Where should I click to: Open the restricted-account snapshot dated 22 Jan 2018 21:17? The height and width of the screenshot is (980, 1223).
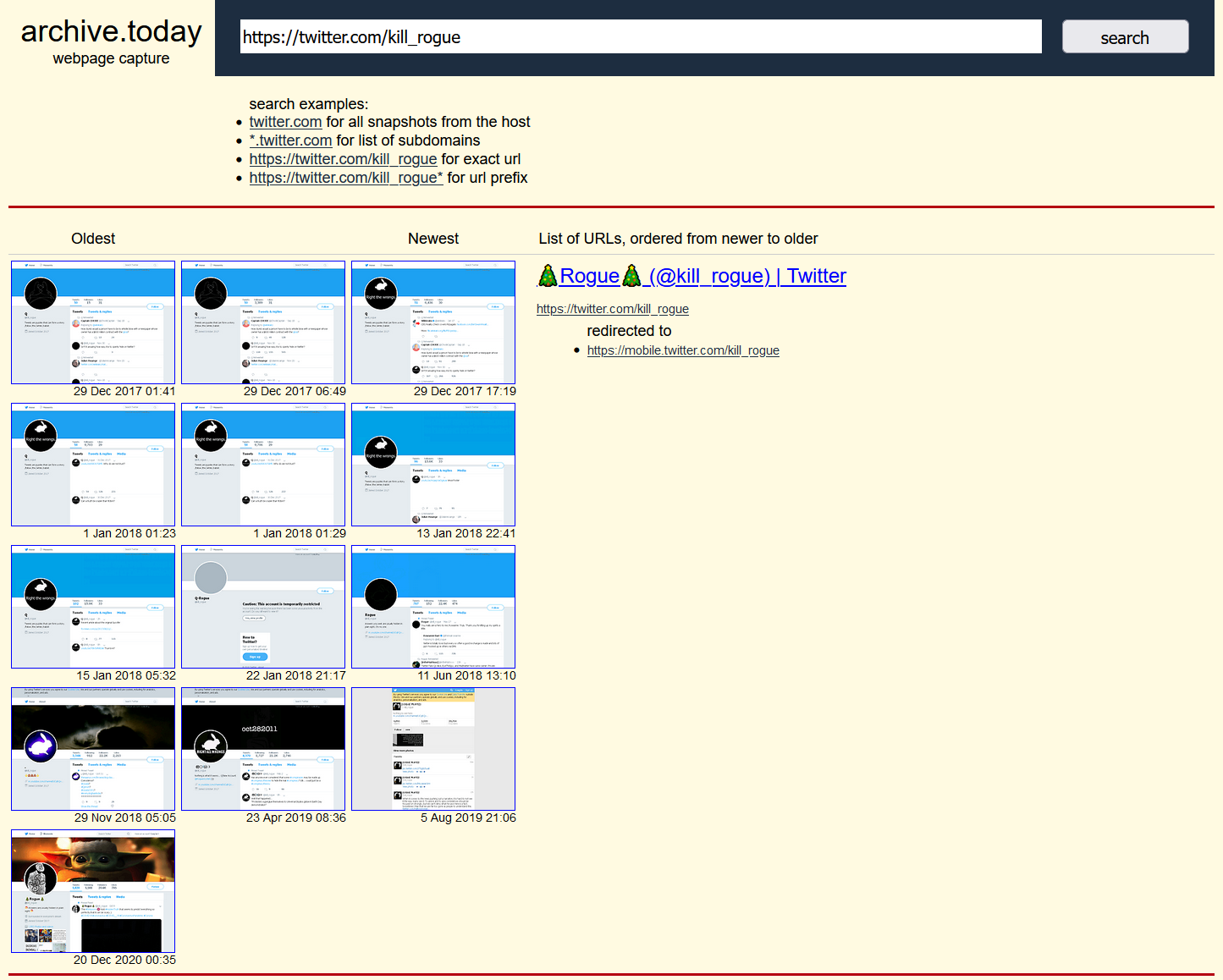pyautogui.click(x=263, y=607)
